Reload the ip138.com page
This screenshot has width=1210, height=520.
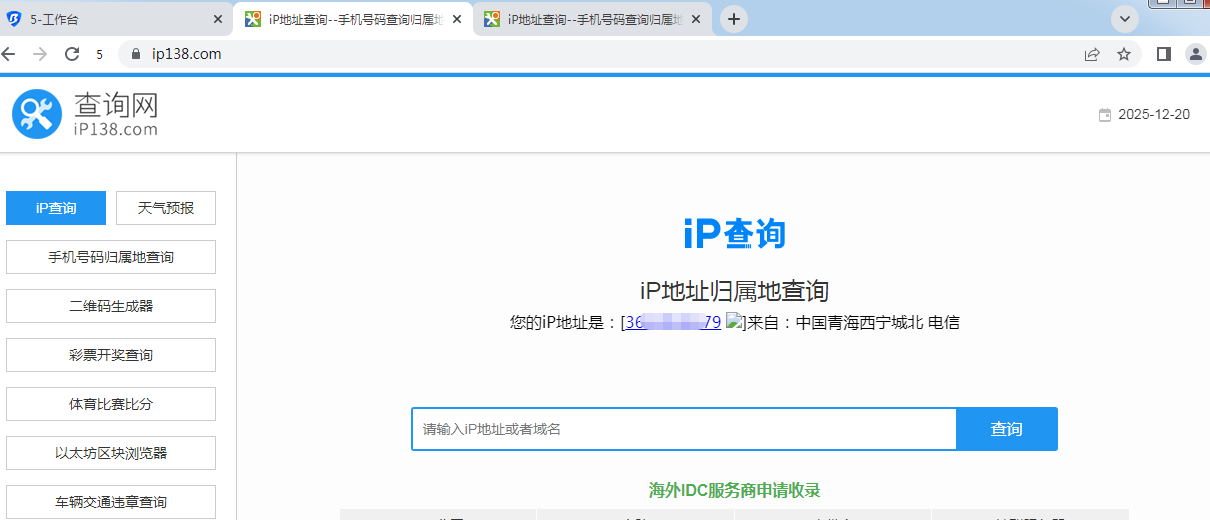(x=72, y=54)
